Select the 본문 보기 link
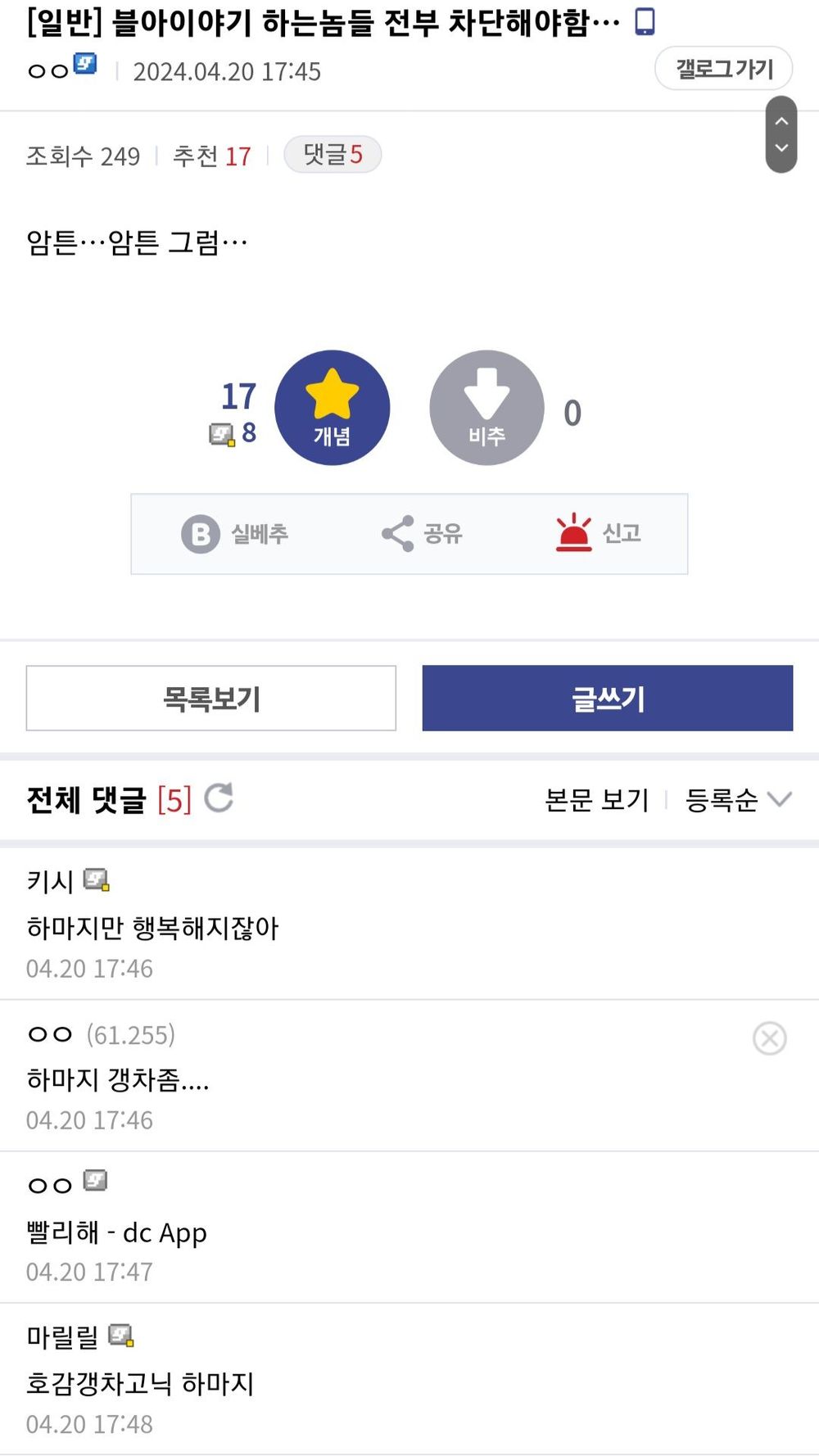819x1456 pixels. (x=596, y=799)
